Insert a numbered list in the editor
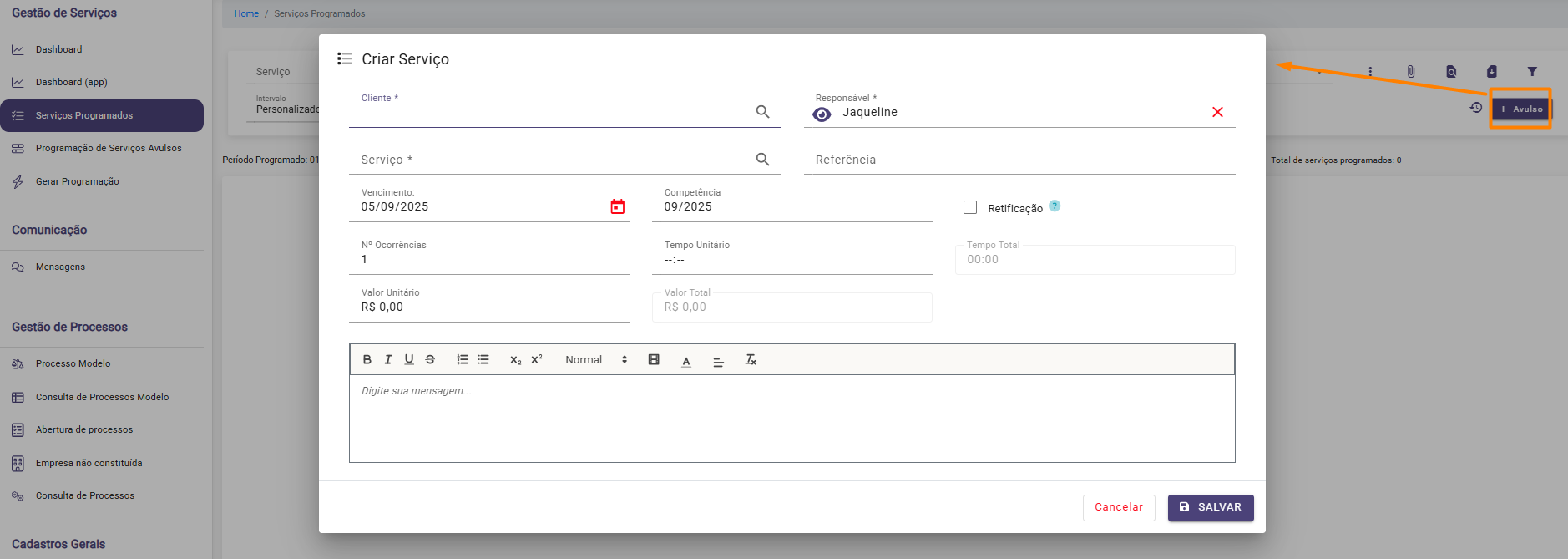The height and width of the screenshot is (559, 1568). [x=463, y=360]
